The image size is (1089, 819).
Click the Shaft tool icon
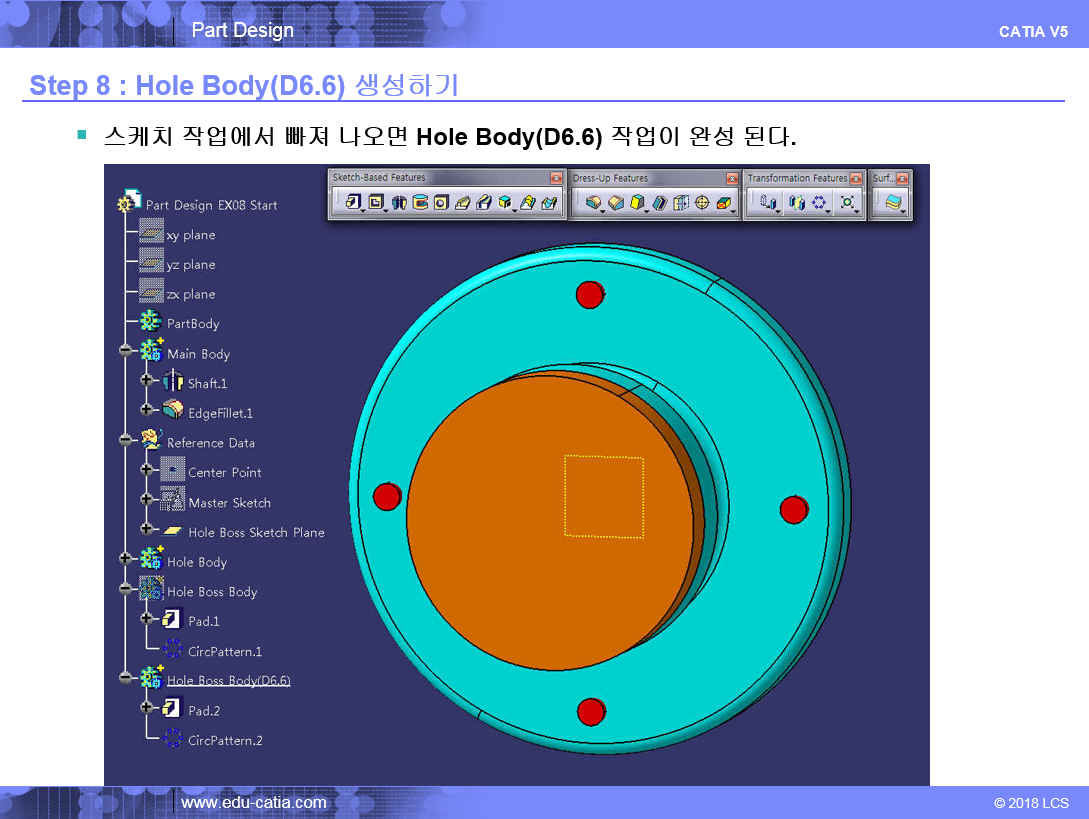pyautogui.click(x=399, y=203)
